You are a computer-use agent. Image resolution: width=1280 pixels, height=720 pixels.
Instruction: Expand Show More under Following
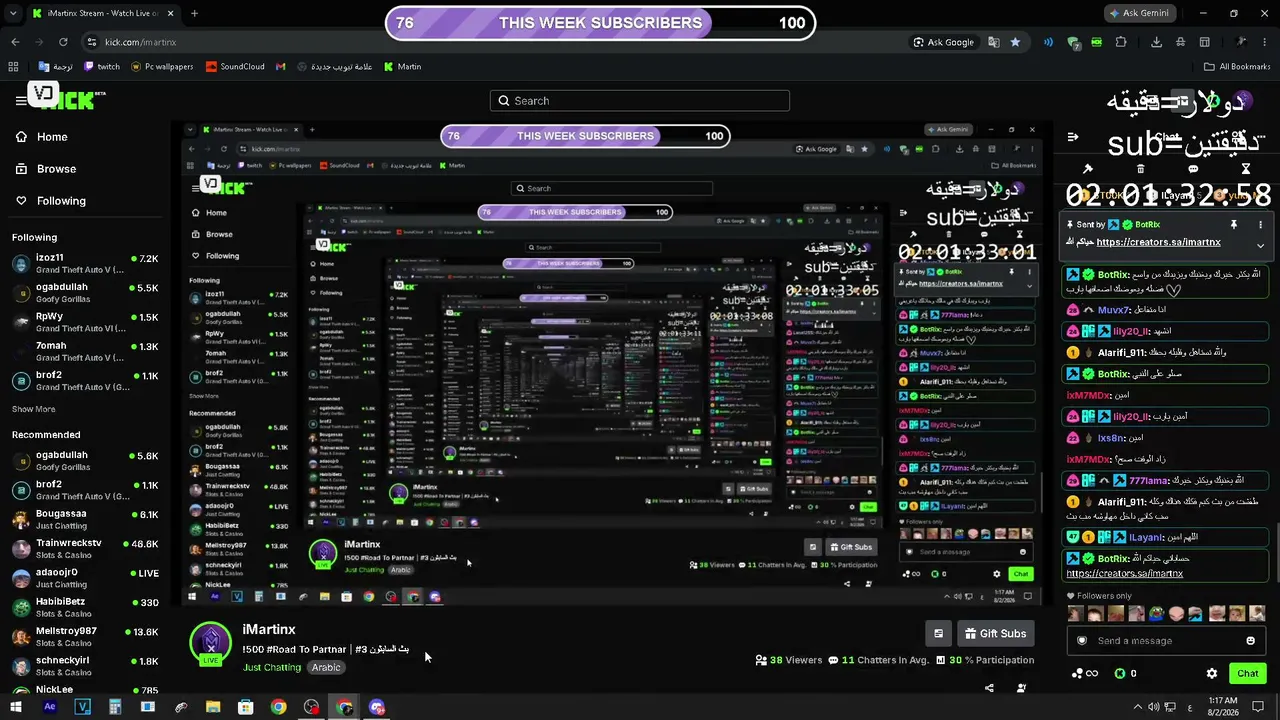coord(34,409)
